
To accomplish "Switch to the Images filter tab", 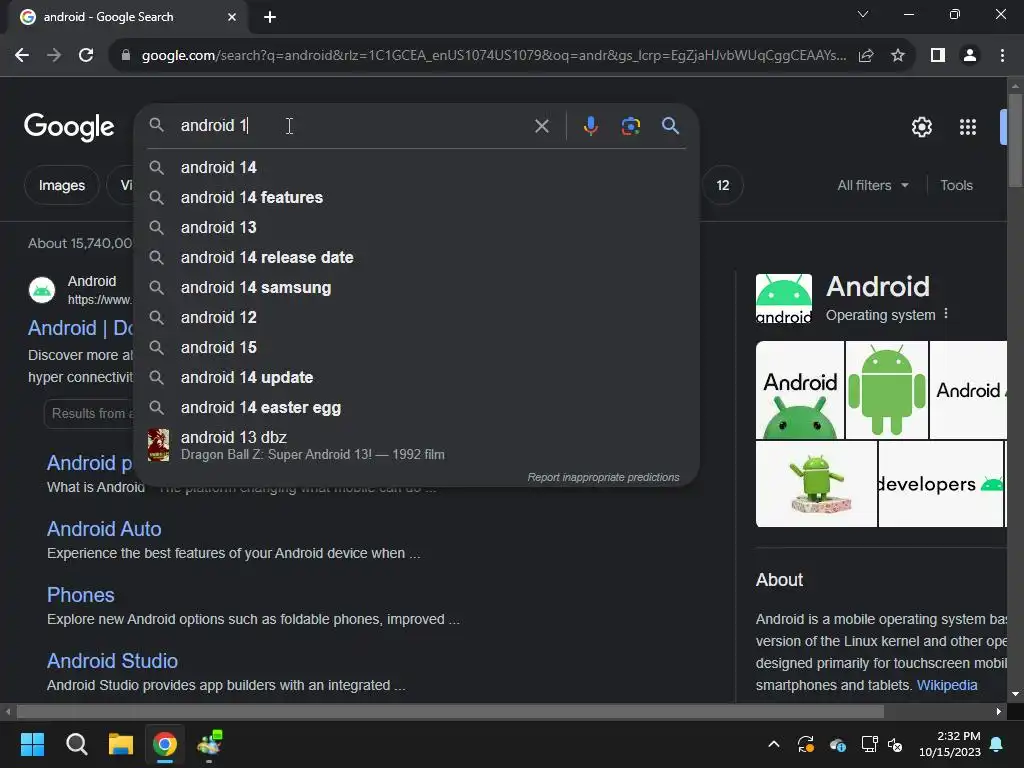I will coord(61,185).
